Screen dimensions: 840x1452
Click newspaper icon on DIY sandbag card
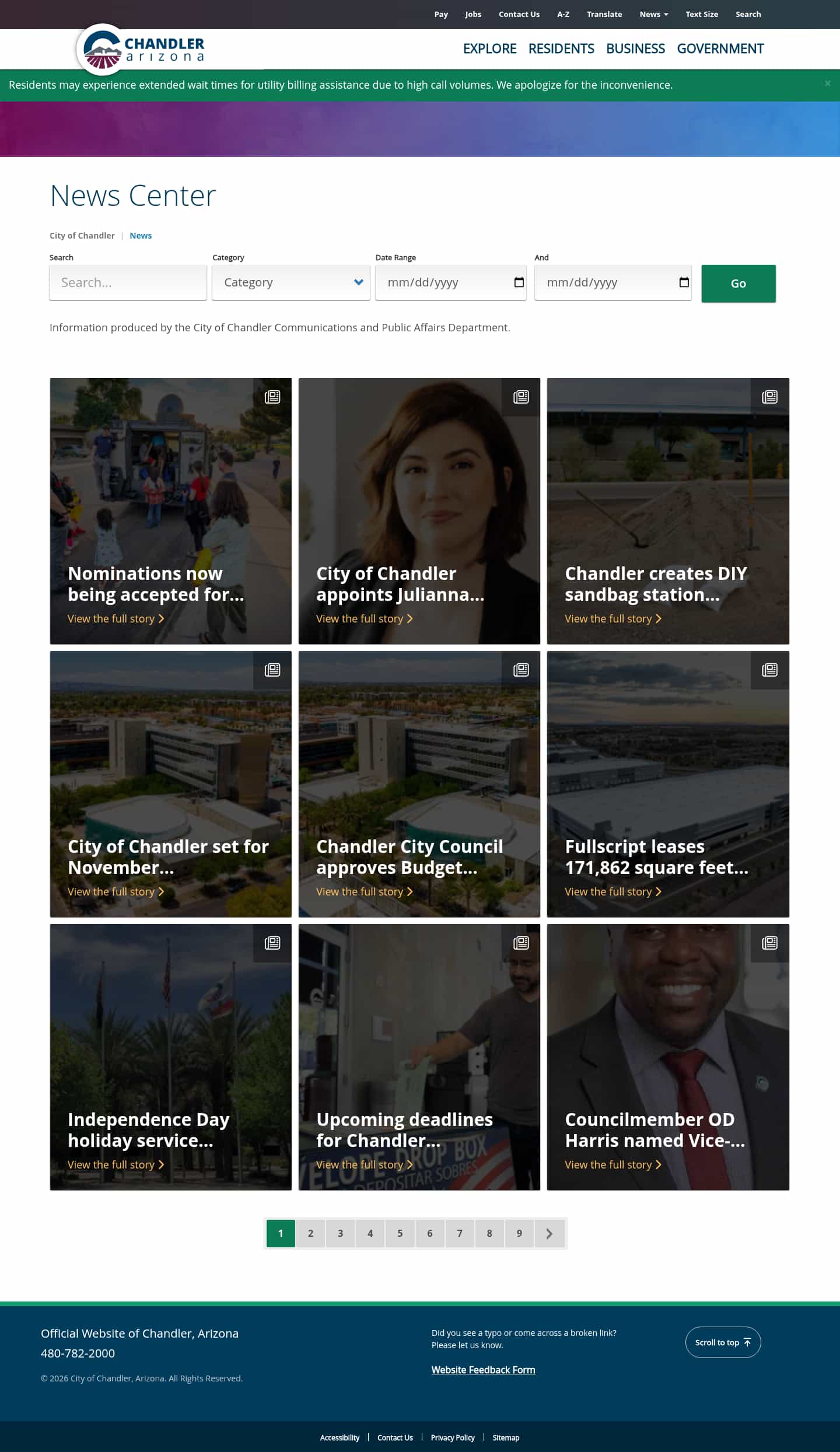pos(769,397)
